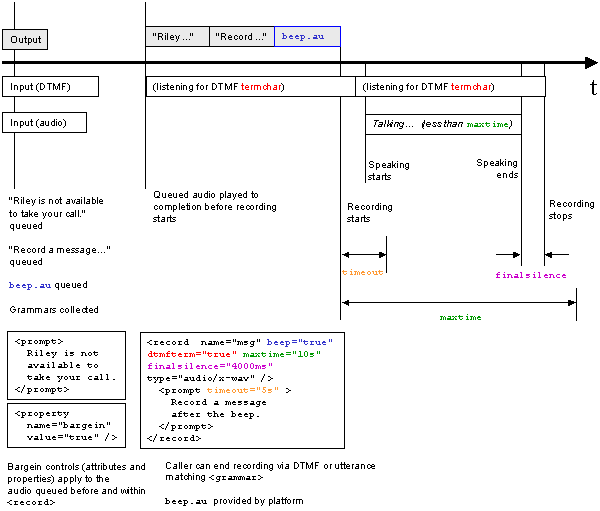This screenshot has width=600, height=511.
Task: Click the green maxtime label under the arrow
Action: point(460,316)
